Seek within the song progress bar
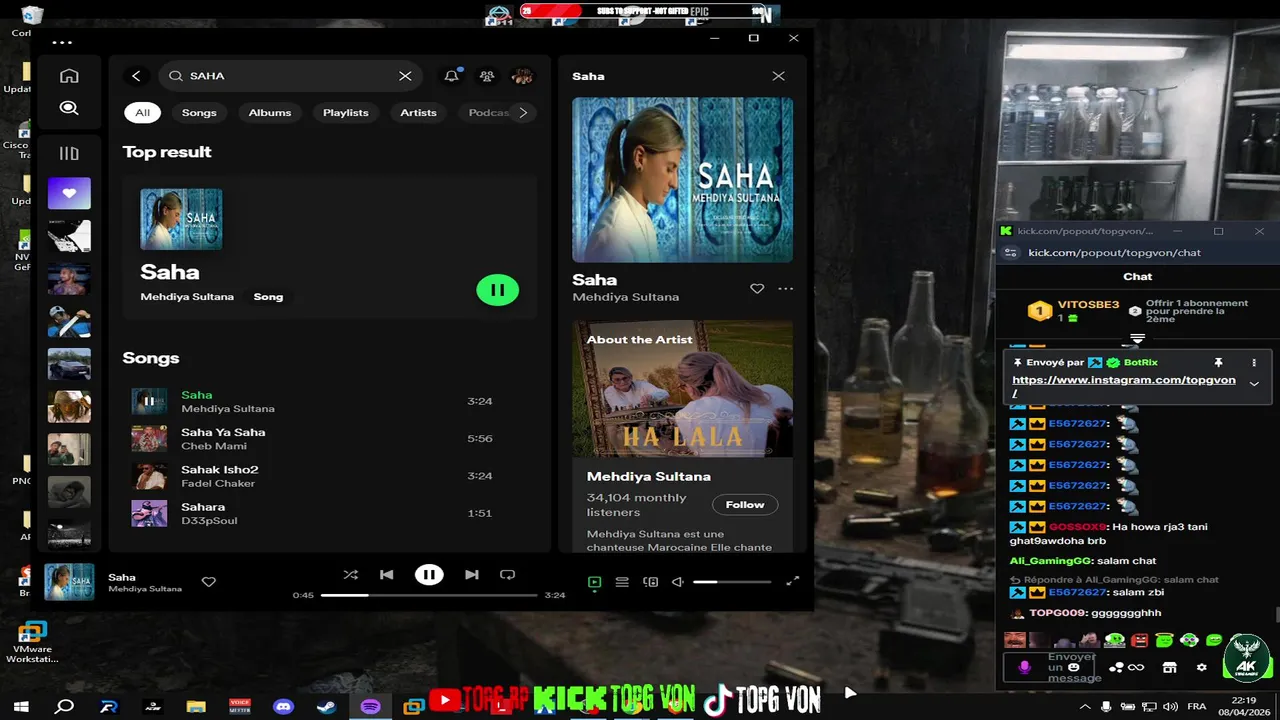1280x720 pixels. [429, 595]
